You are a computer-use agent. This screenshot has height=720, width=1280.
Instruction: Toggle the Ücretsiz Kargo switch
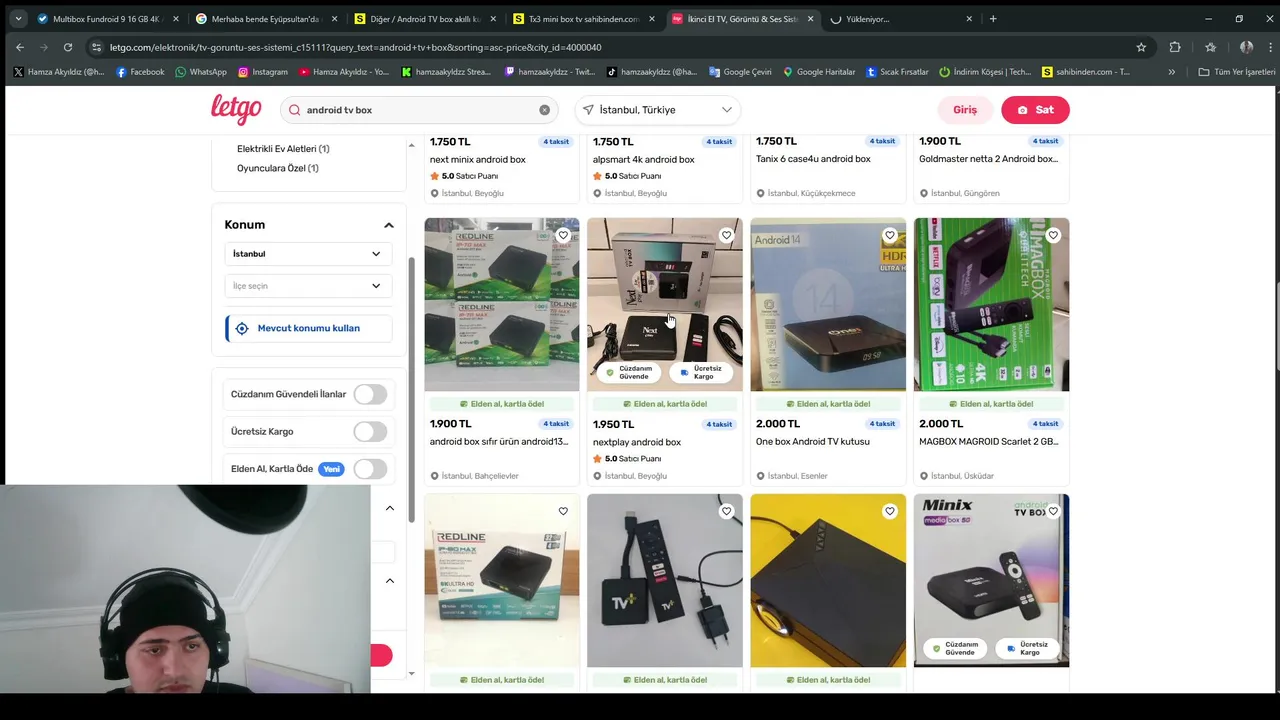pyautogui.click(x=370, y=431)
